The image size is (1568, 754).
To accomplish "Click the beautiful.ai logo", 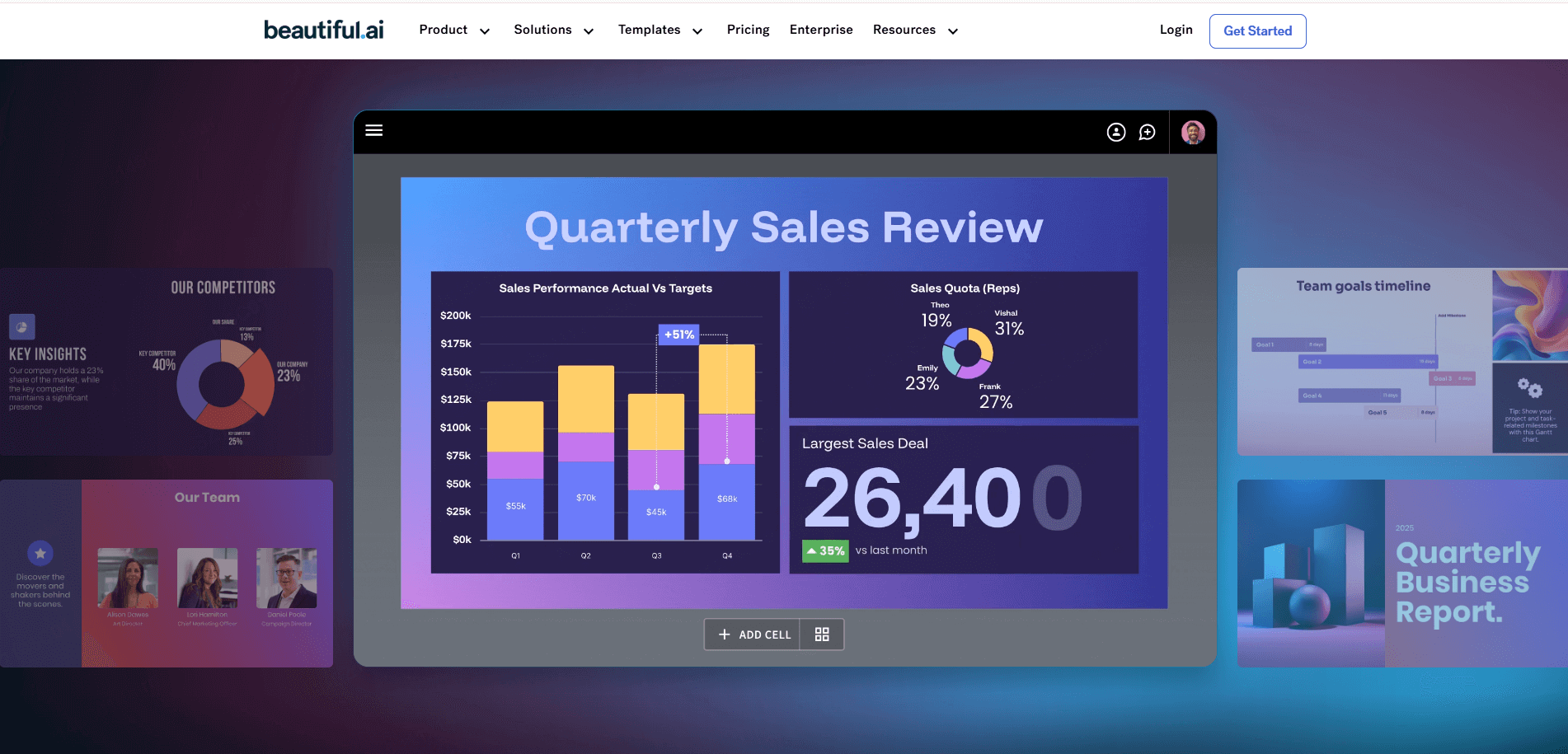I will [x=323, y=29].
